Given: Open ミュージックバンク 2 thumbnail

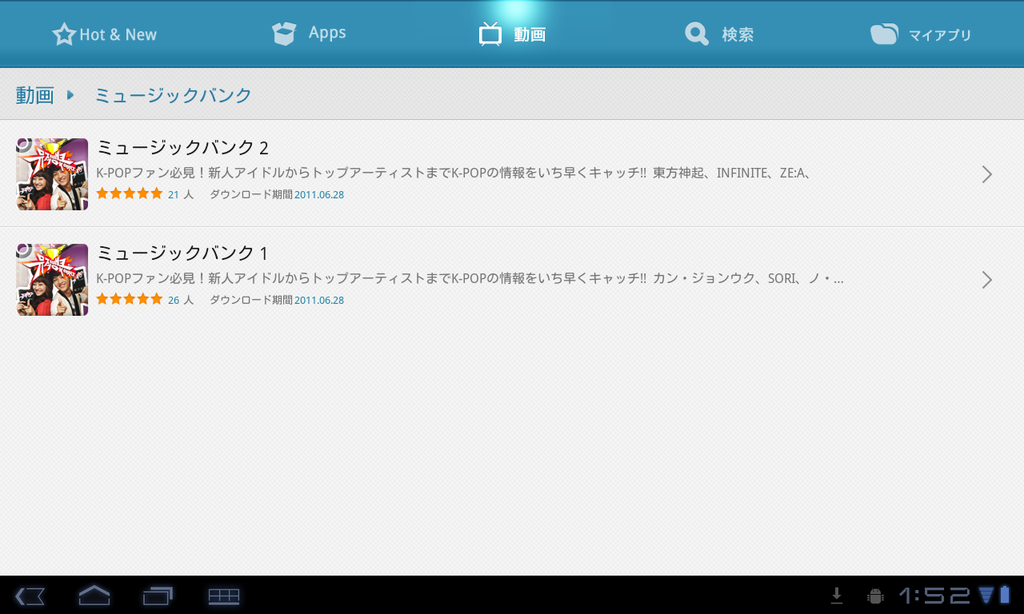Looking at the screenshot, I should click(x=52, y=174).
